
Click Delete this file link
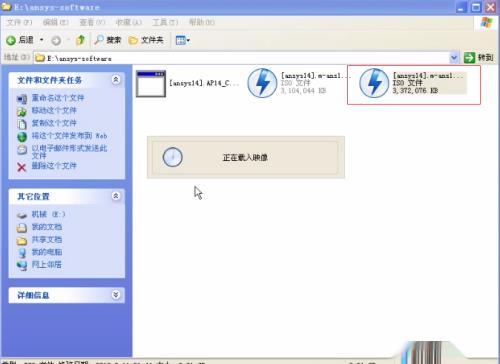point(54,166)
